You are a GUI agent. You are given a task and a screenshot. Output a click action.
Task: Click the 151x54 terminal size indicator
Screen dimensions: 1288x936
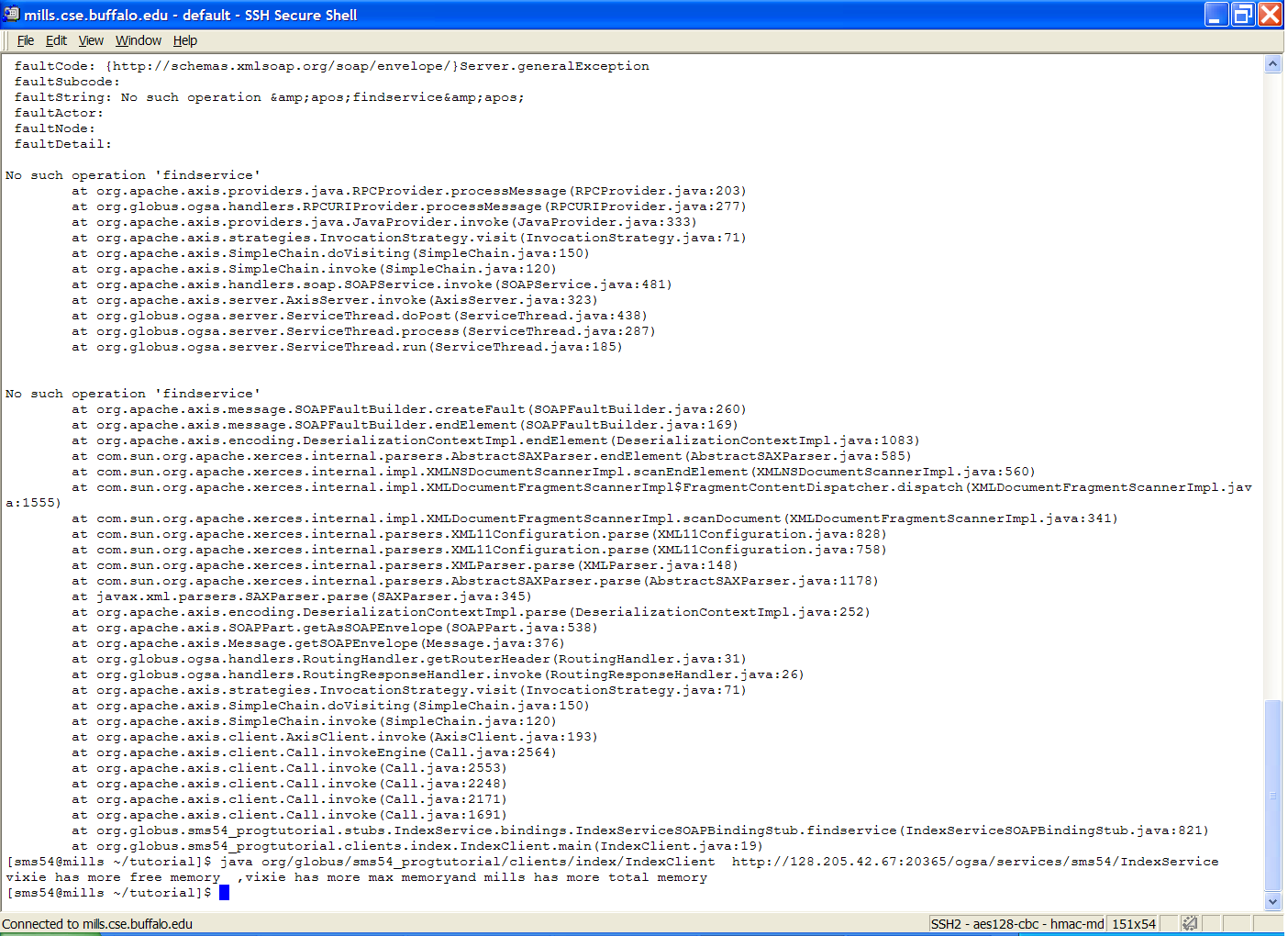pyautogui.click(x=1133, y=923)
